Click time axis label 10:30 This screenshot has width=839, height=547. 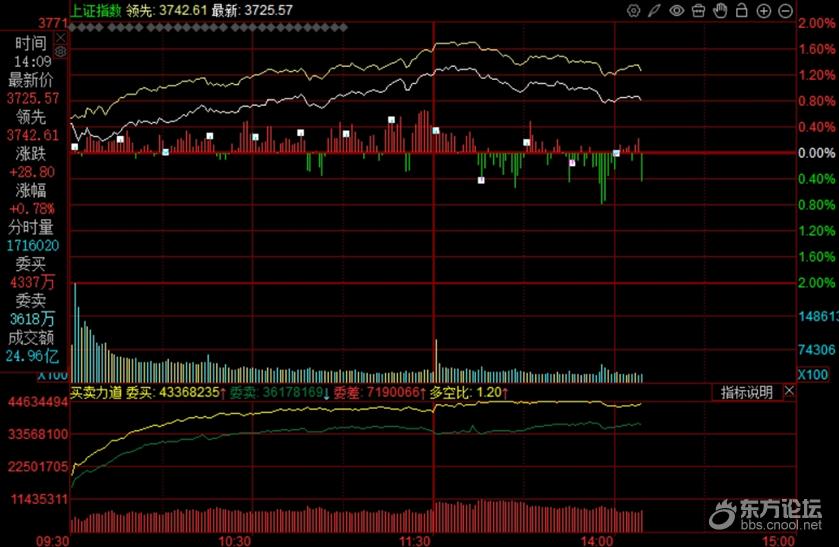[234, 541]
